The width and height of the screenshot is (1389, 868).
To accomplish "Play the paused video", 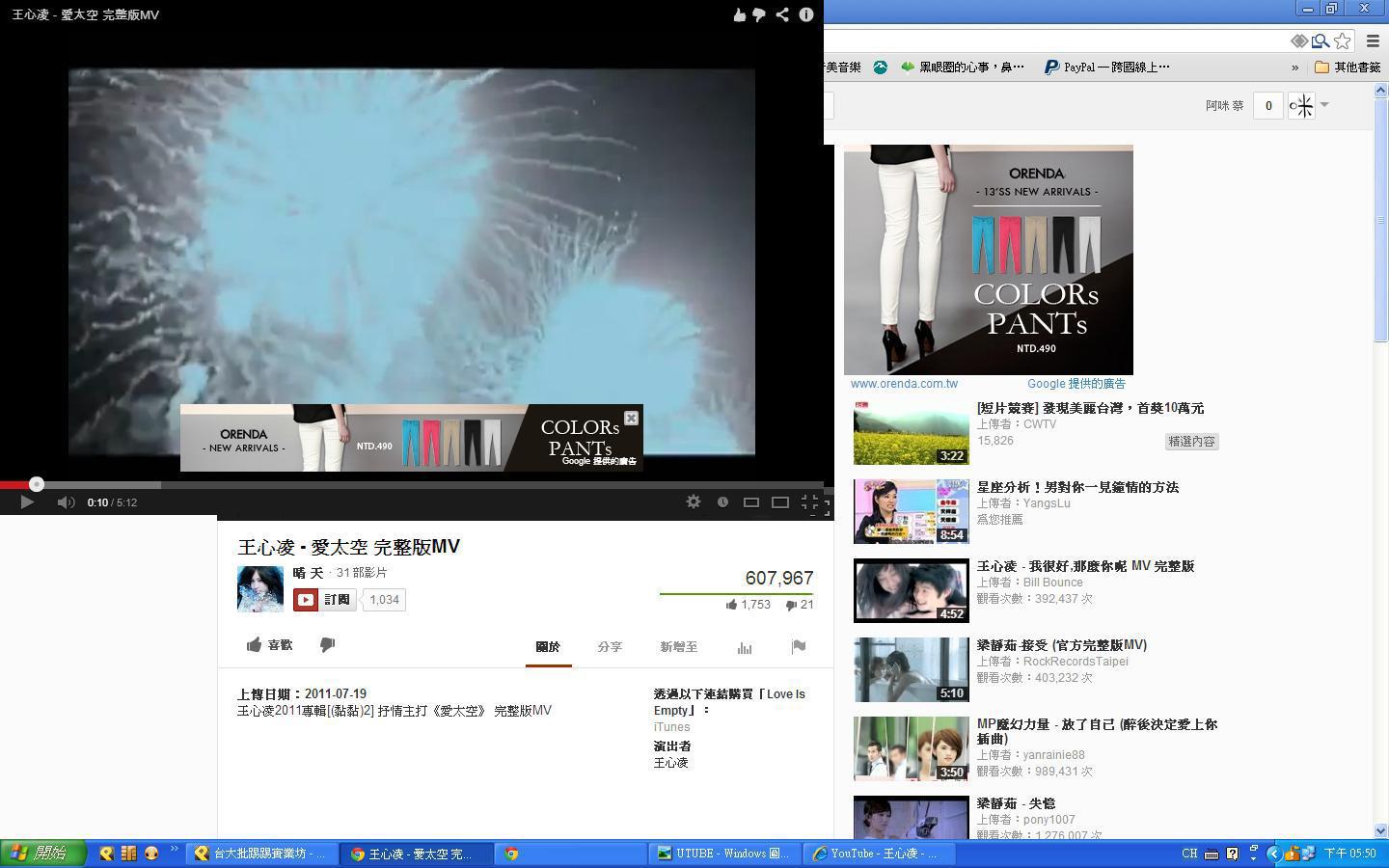I will [x=27, y=502].
